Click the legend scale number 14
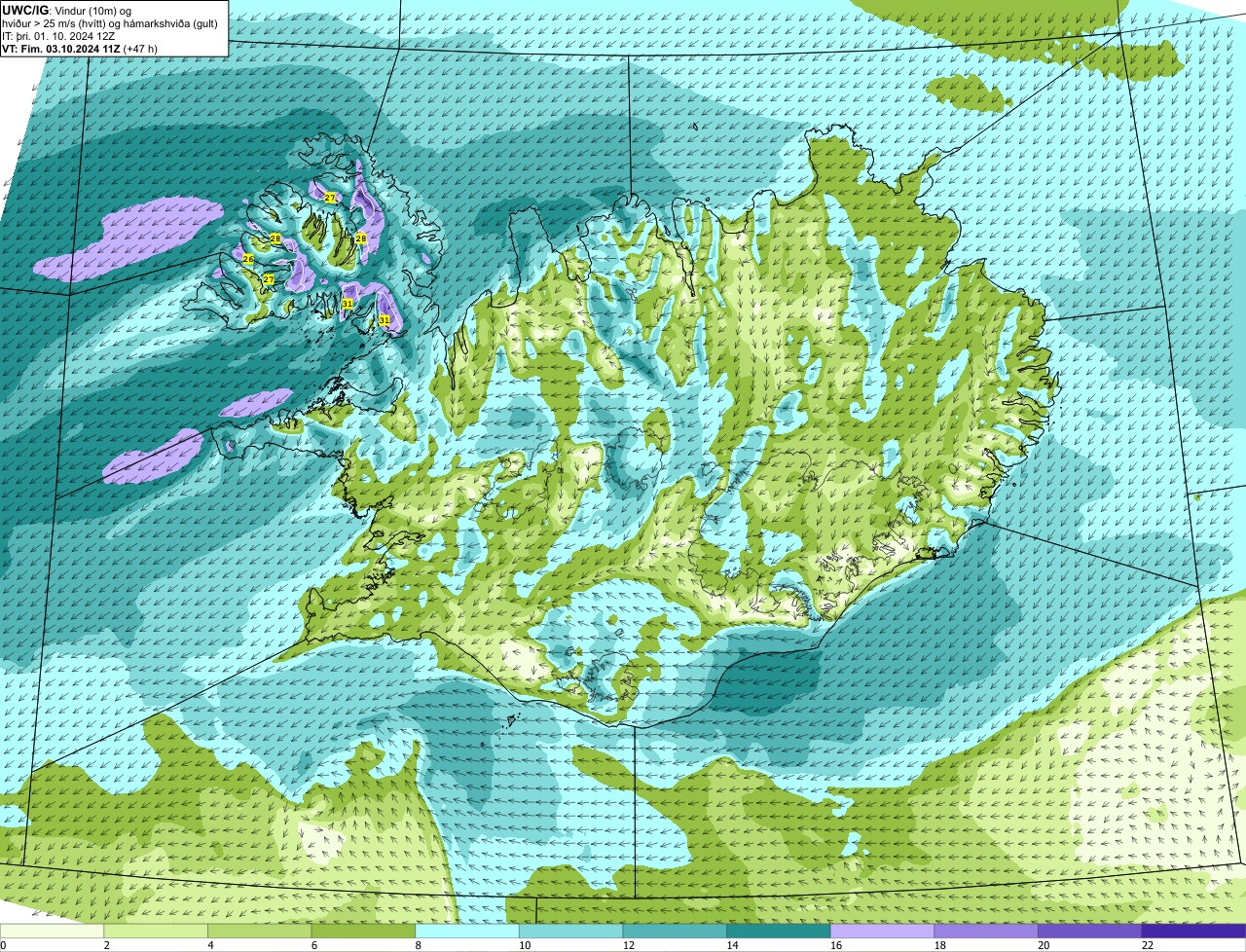The height and width of the screenshot is (952, 1246). tap(732, 945)
